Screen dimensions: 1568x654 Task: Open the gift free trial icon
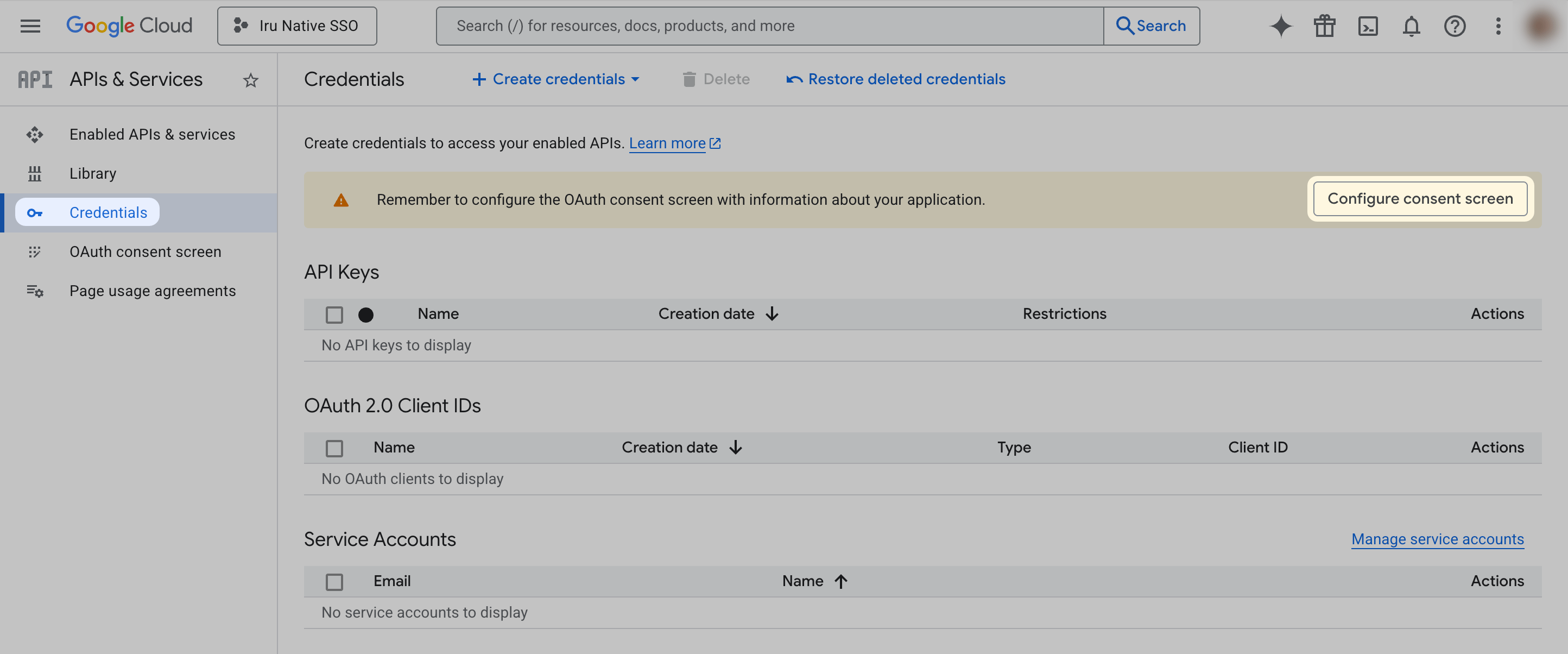(1324, 26)
